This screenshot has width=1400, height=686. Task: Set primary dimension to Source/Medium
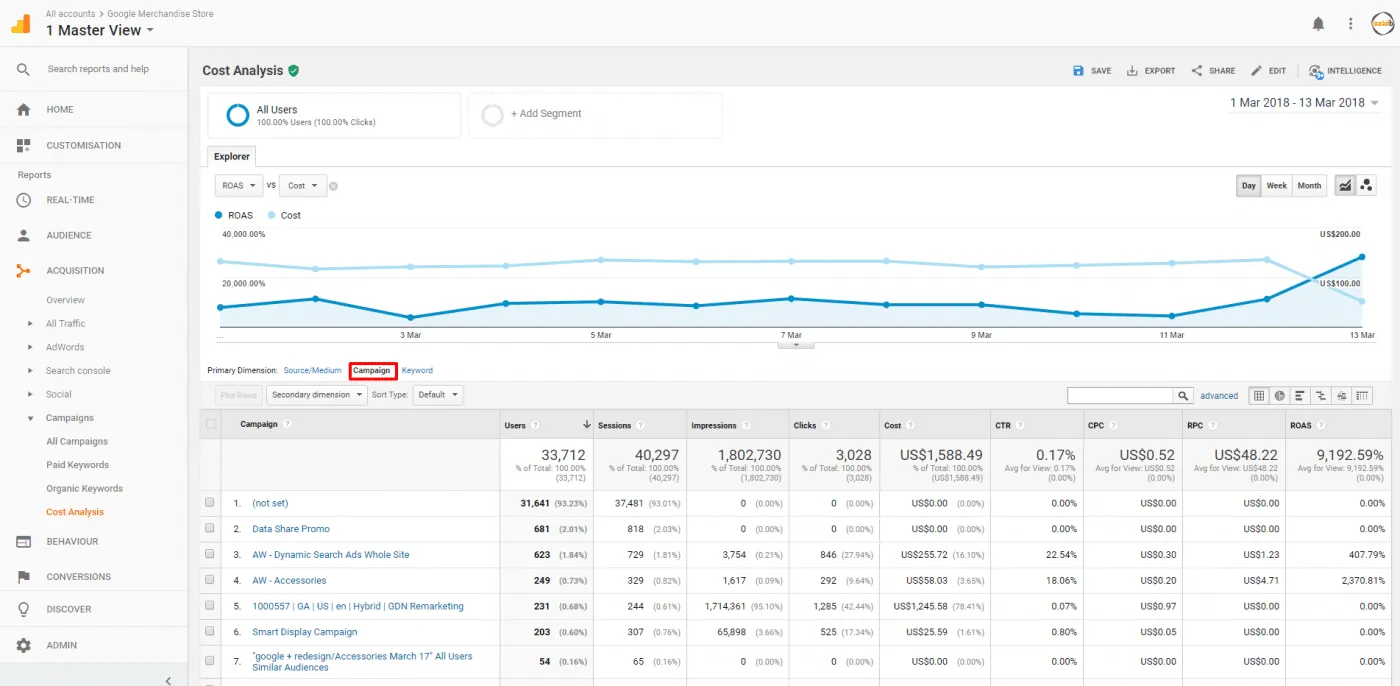(x=312, y=371)
